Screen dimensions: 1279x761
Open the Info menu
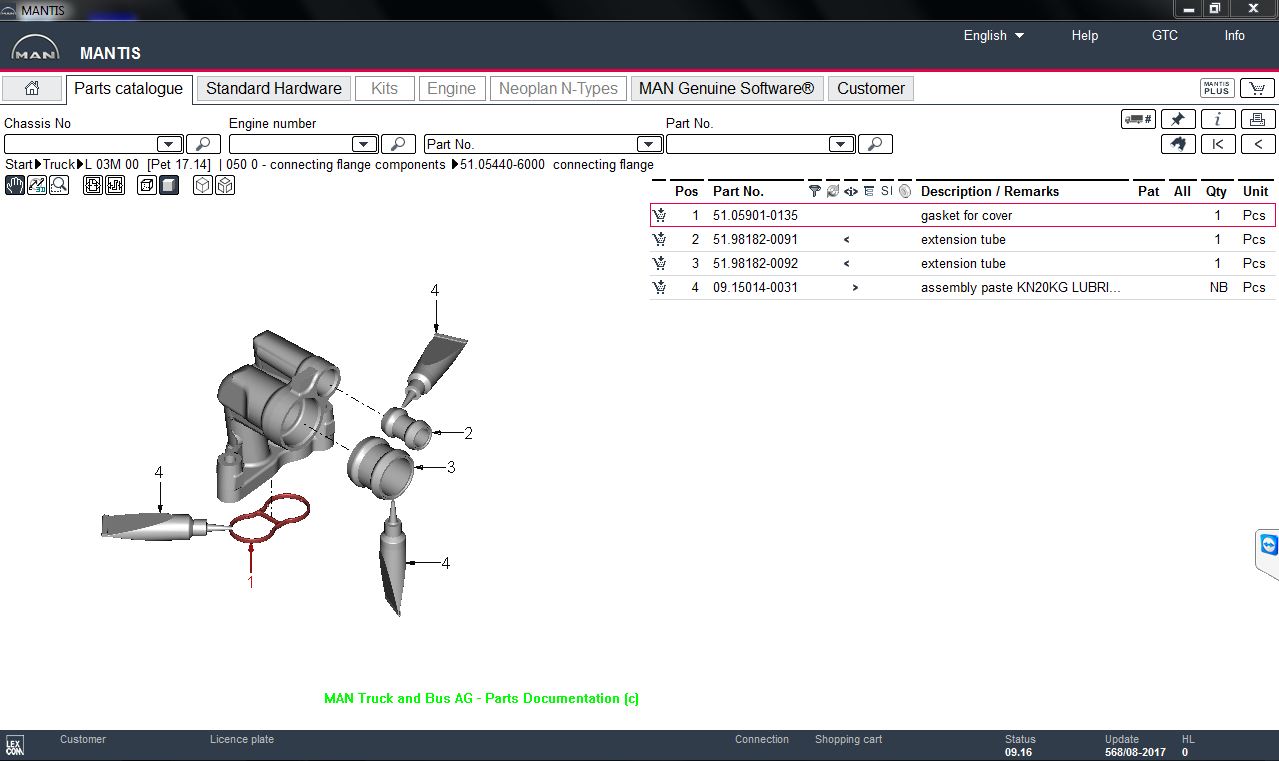1235,35
